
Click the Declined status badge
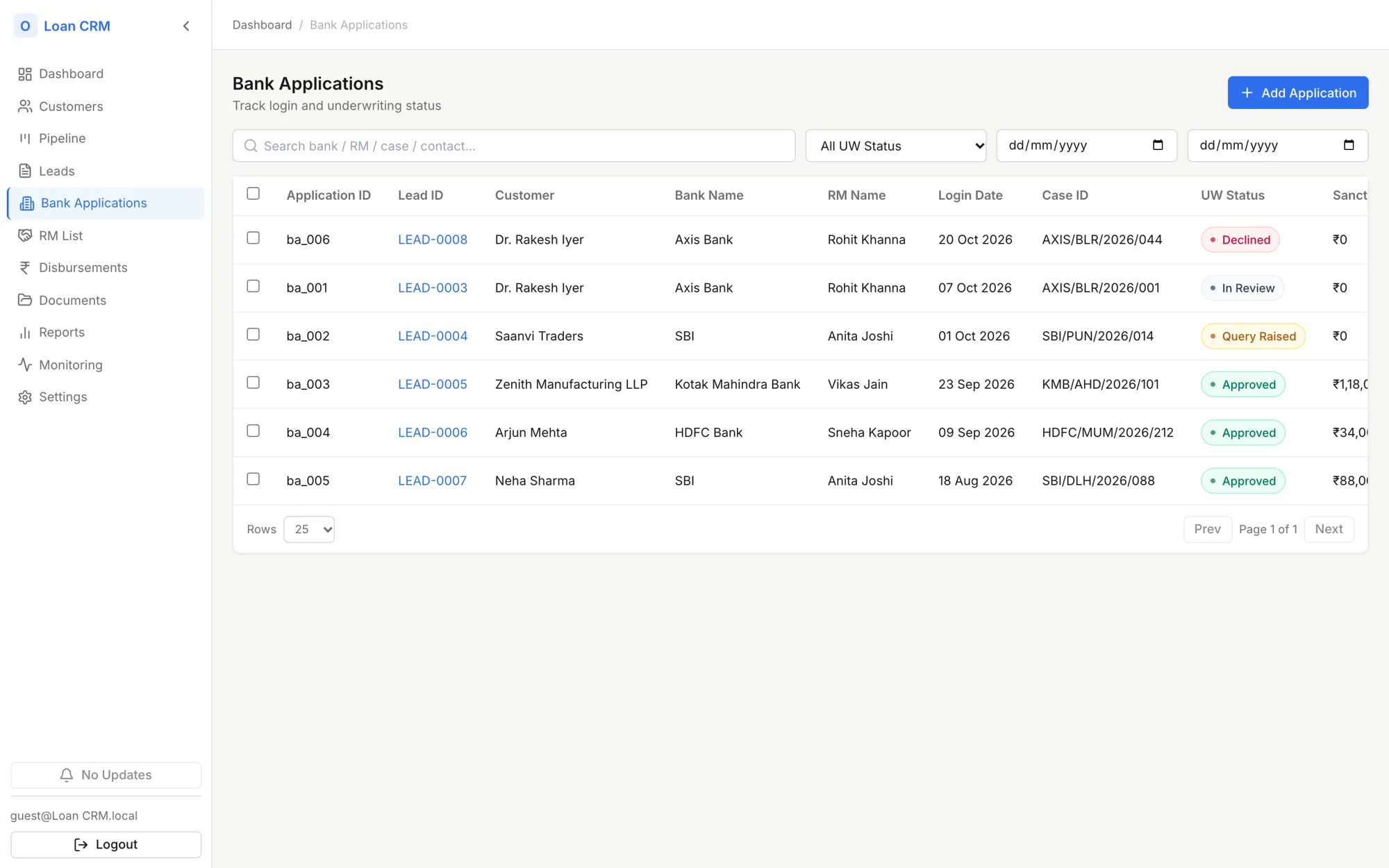(x=1240, y=240)
